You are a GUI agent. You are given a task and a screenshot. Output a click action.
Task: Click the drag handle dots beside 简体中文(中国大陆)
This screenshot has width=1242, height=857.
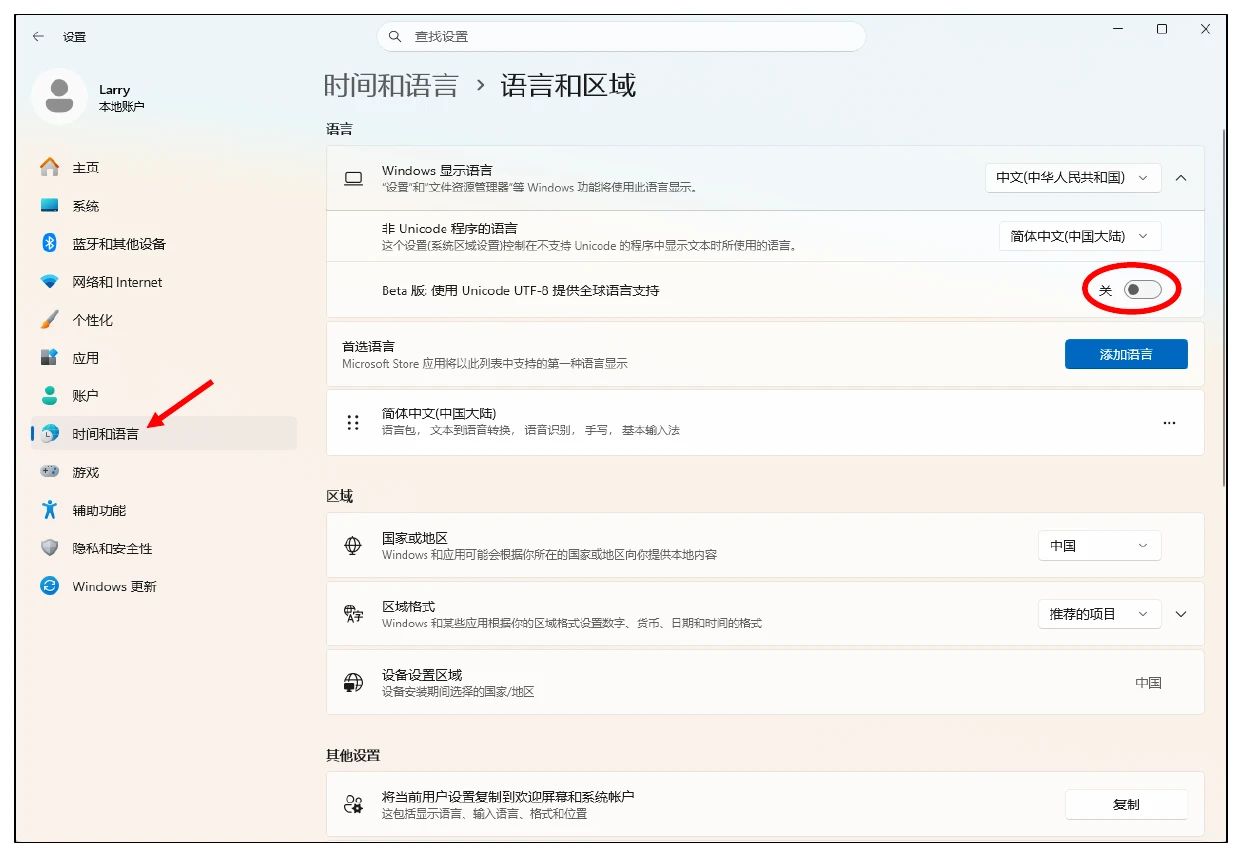point(352,422)
